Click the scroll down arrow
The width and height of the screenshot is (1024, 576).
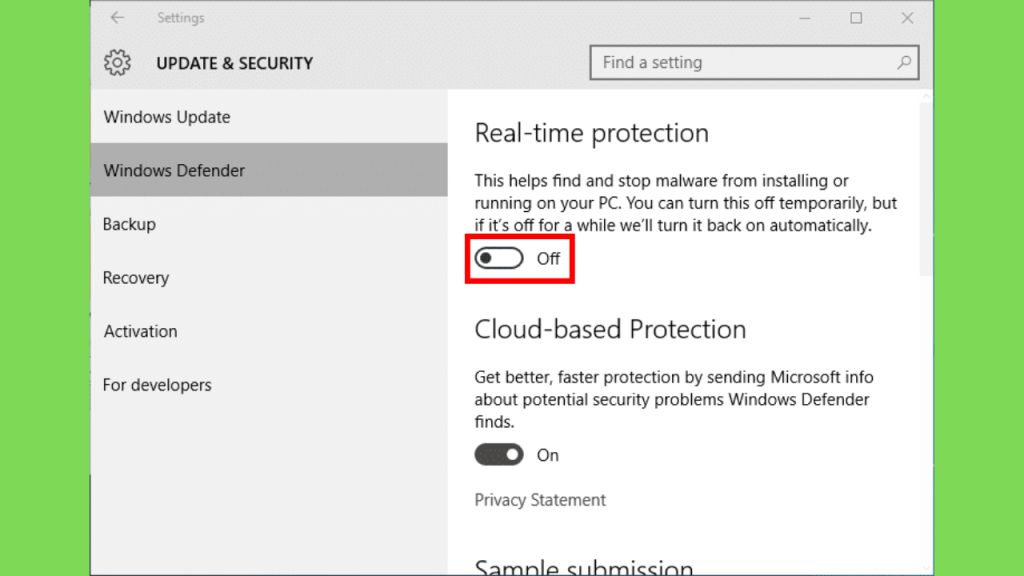pyautogui.click(x=926, y=568)
